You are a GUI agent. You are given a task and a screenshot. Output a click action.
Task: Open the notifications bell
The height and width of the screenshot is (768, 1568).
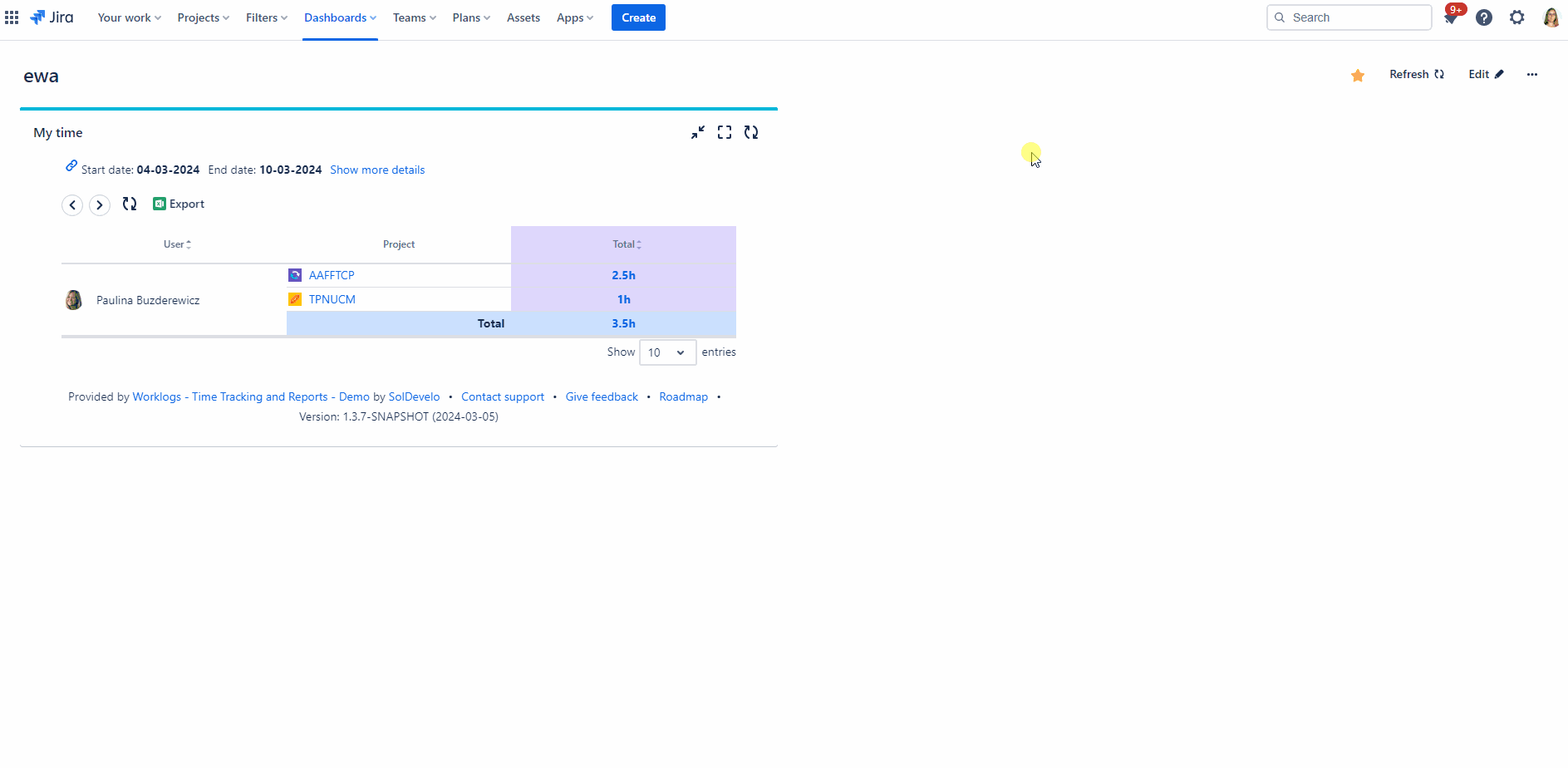tap(1451, 17)
